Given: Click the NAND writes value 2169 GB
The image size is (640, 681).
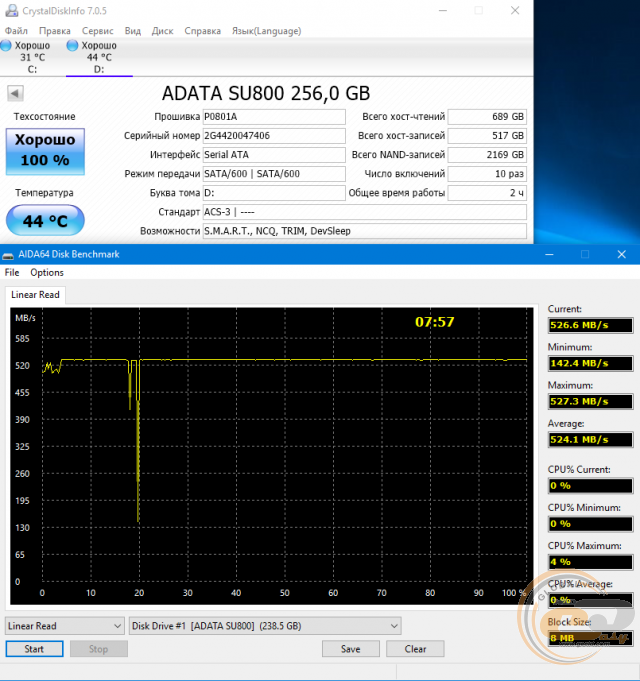Looking at the screenshot, I should (x=487, y=155).
